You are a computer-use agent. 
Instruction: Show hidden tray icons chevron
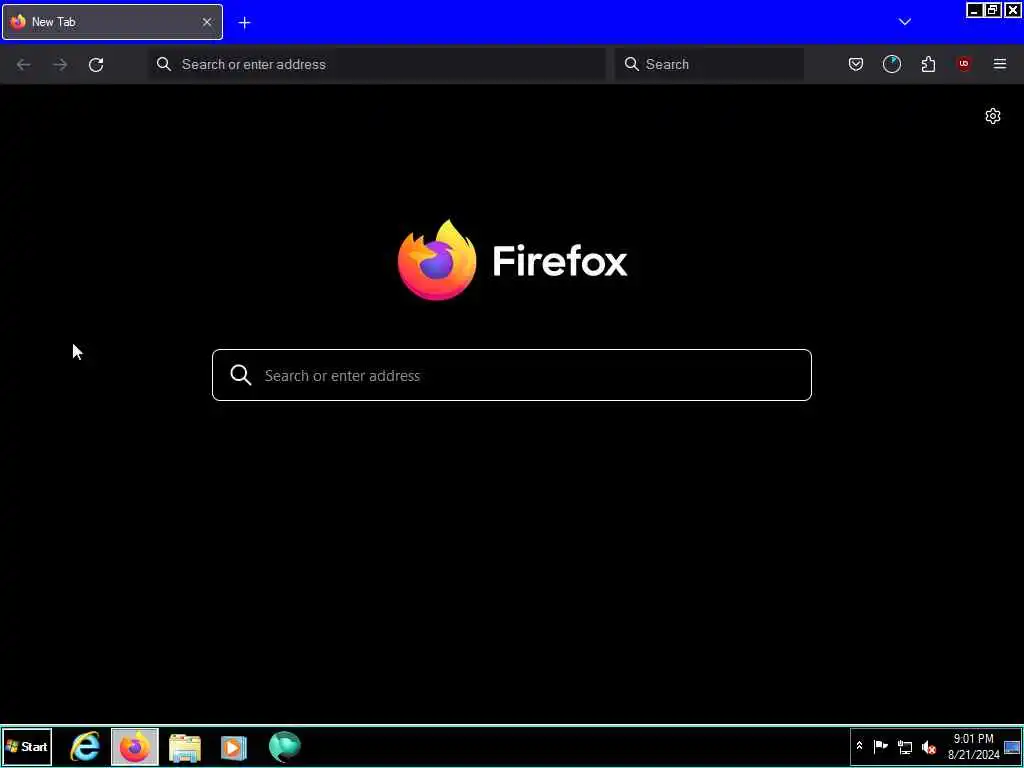pos(859,746)
